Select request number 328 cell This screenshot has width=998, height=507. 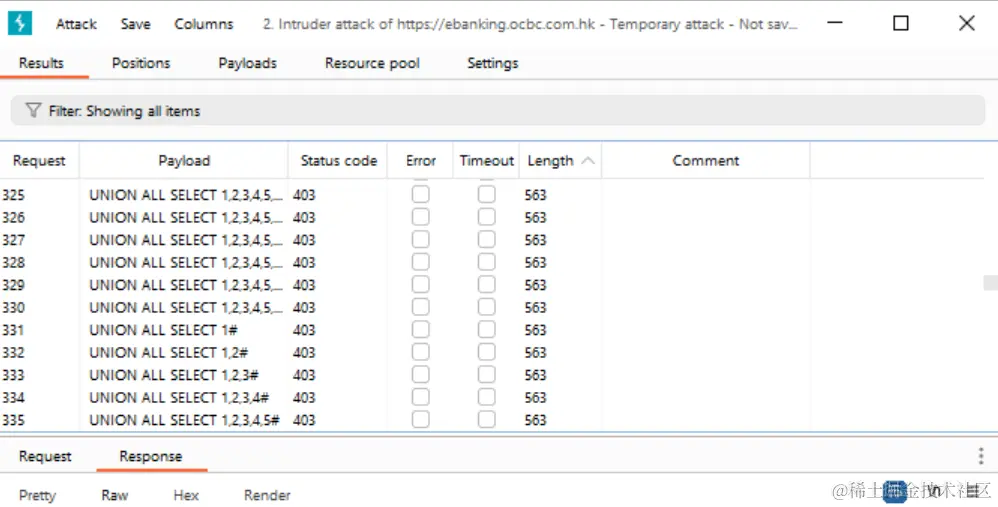tap(13, 263)
